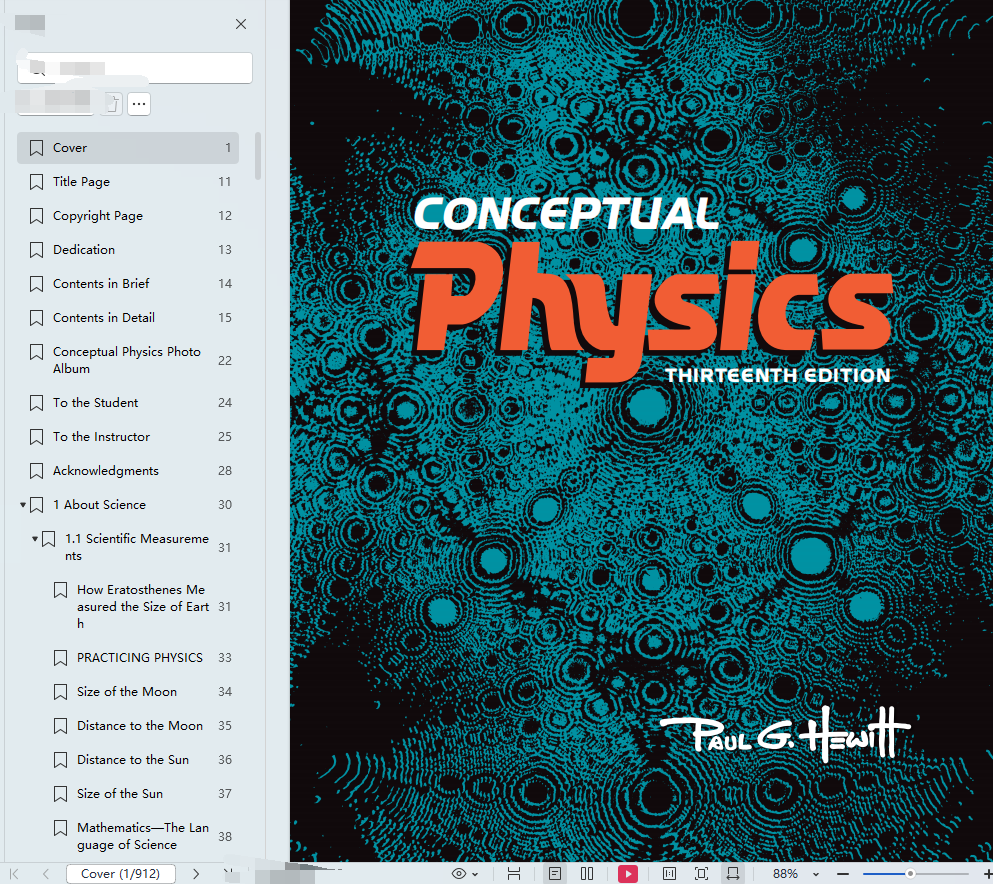Toggle the fit-width icon left of 88%
Screen dimensions: 993x884
pyautogui.click(x=733, y=874)
